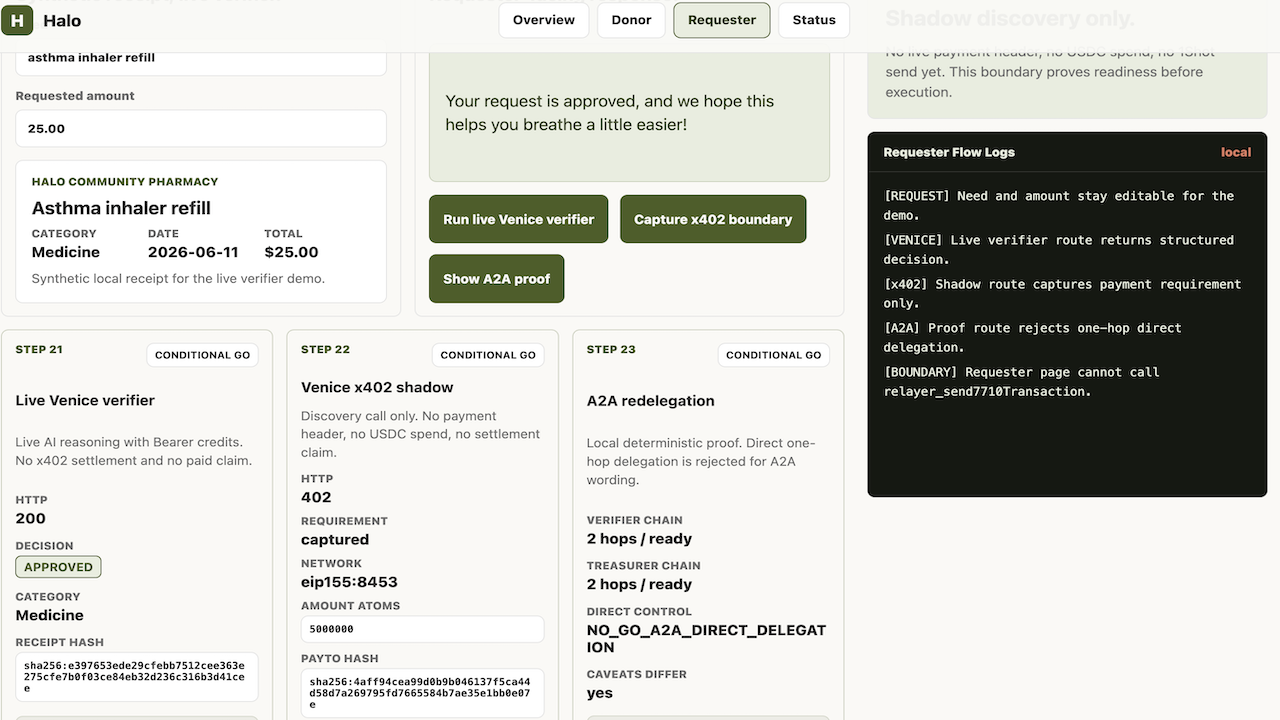Click the Step 21 CONDITIONAL GO badge

(x=203, y=355)
